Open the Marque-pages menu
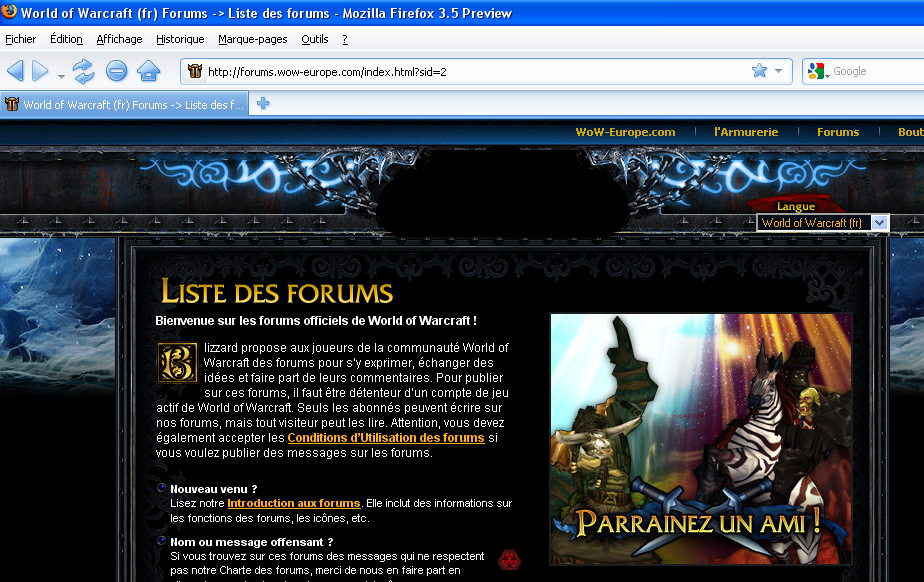 (253, 39)
